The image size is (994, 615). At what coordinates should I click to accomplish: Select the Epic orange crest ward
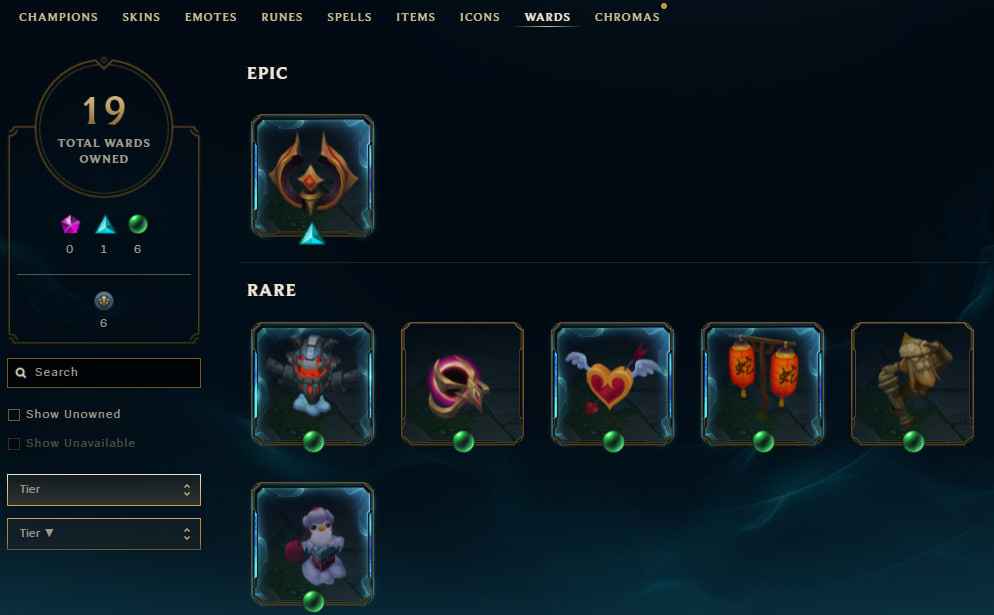pyautogui.click(x=313, y=176)
